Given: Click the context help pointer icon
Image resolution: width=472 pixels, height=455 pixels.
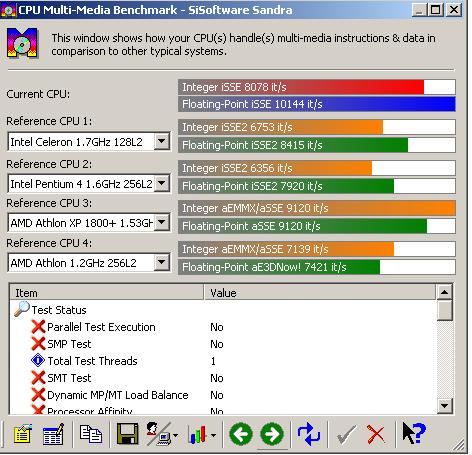Looking at the screenshot, I should click(x=414, y=433).
